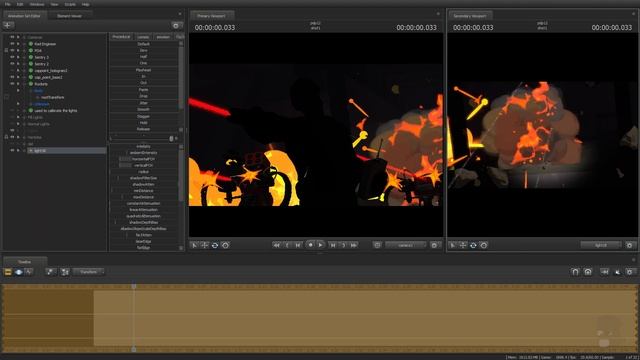Viewport: 640px width, 360px height.
Task: Select the move tool in Primary Viewport
Action: pos(204,245)
